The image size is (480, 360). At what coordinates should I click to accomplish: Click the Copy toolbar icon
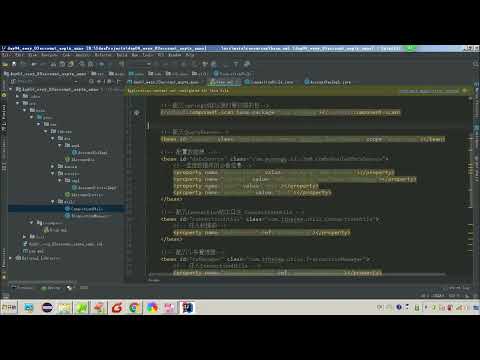tap(62, 64)
